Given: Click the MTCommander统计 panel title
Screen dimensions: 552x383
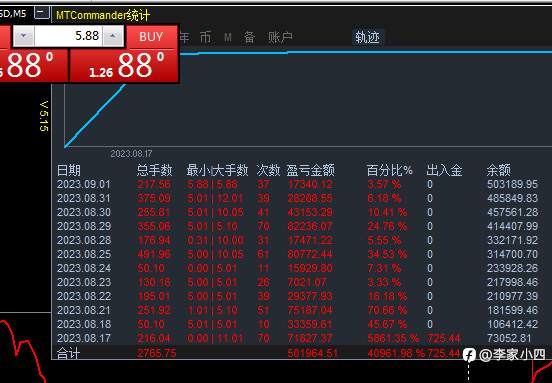Looking at the screenshot, I should point(103,15).
